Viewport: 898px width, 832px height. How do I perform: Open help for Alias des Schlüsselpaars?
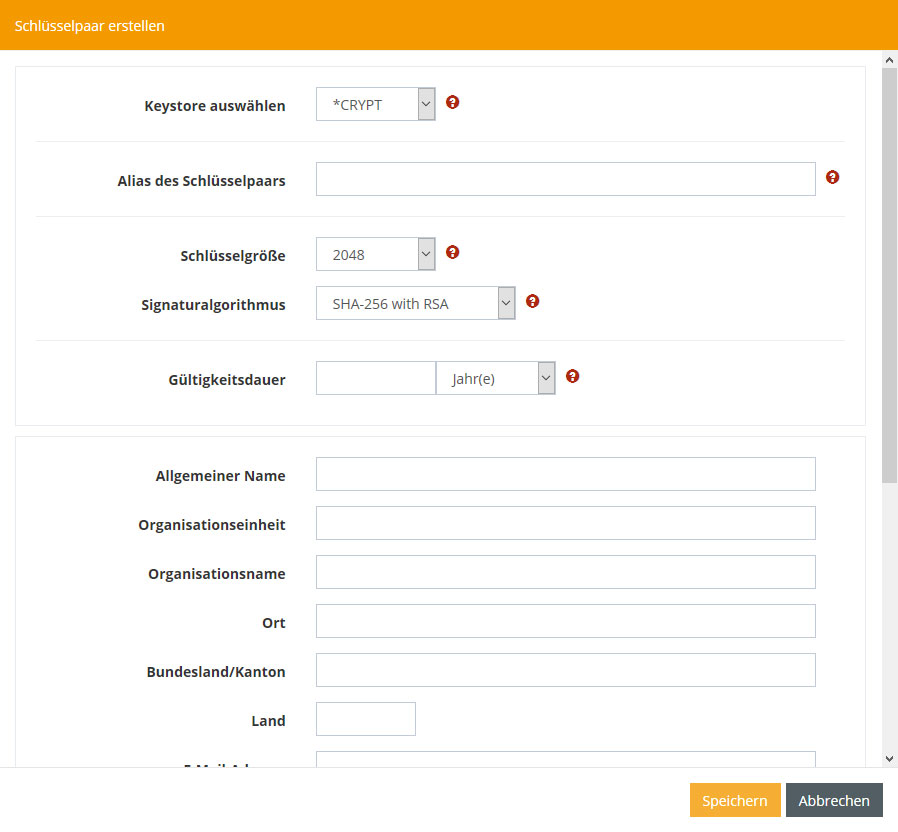point(832,177)
